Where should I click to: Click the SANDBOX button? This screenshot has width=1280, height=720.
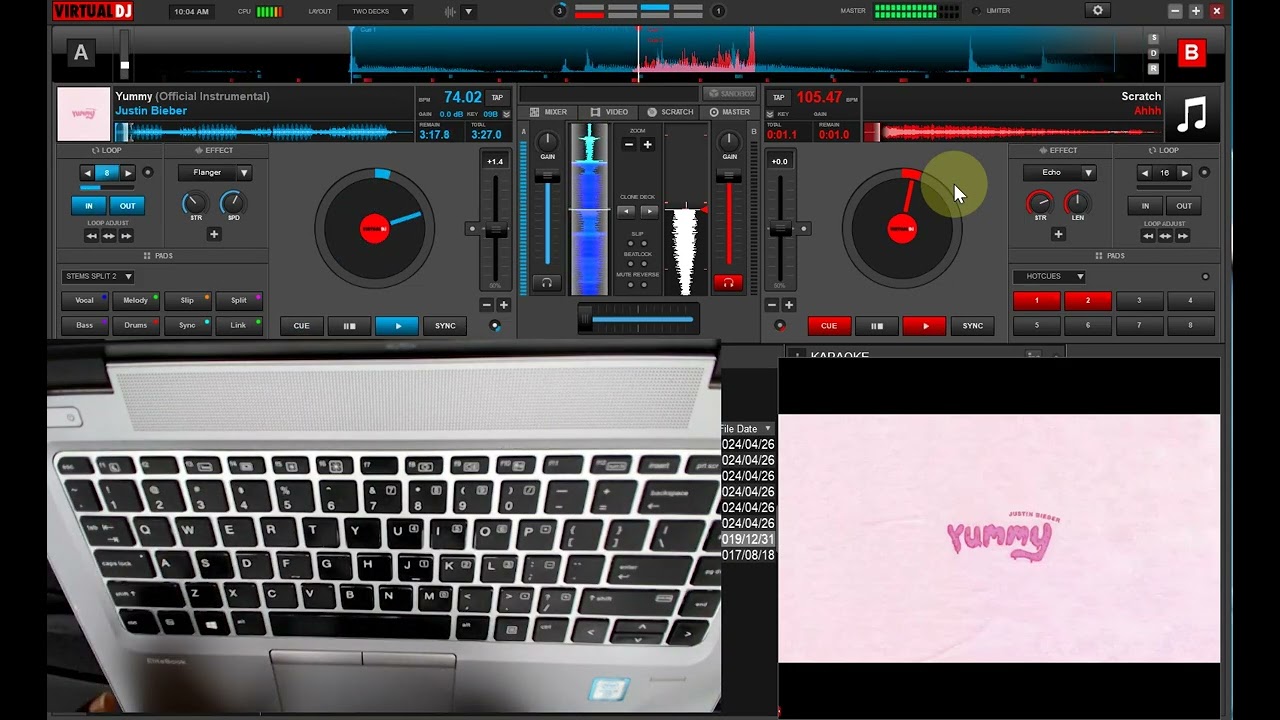tap(730, 93)
